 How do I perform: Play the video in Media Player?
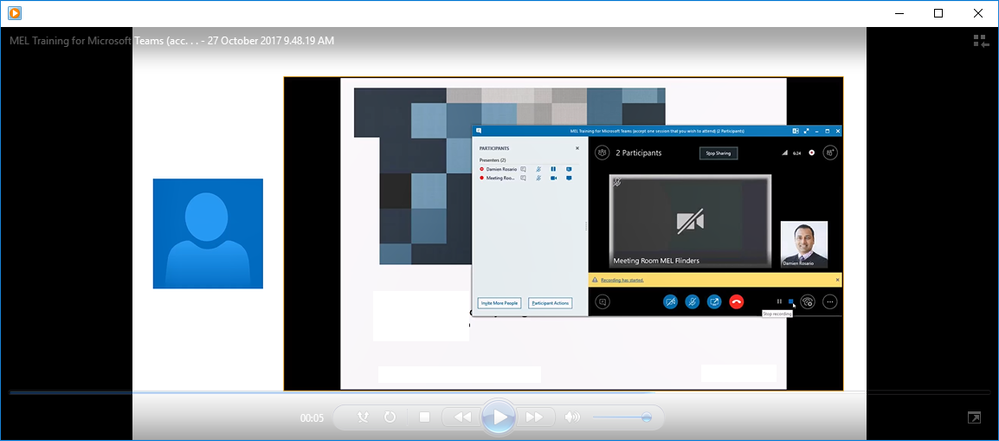point(500,417)
